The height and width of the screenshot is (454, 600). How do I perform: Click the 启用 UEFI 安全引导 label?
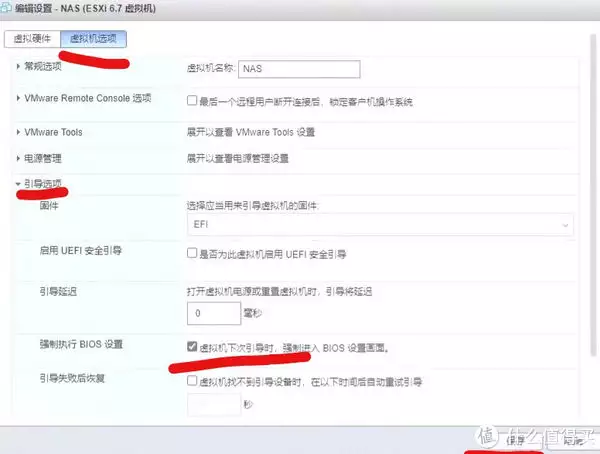[81, 251]
